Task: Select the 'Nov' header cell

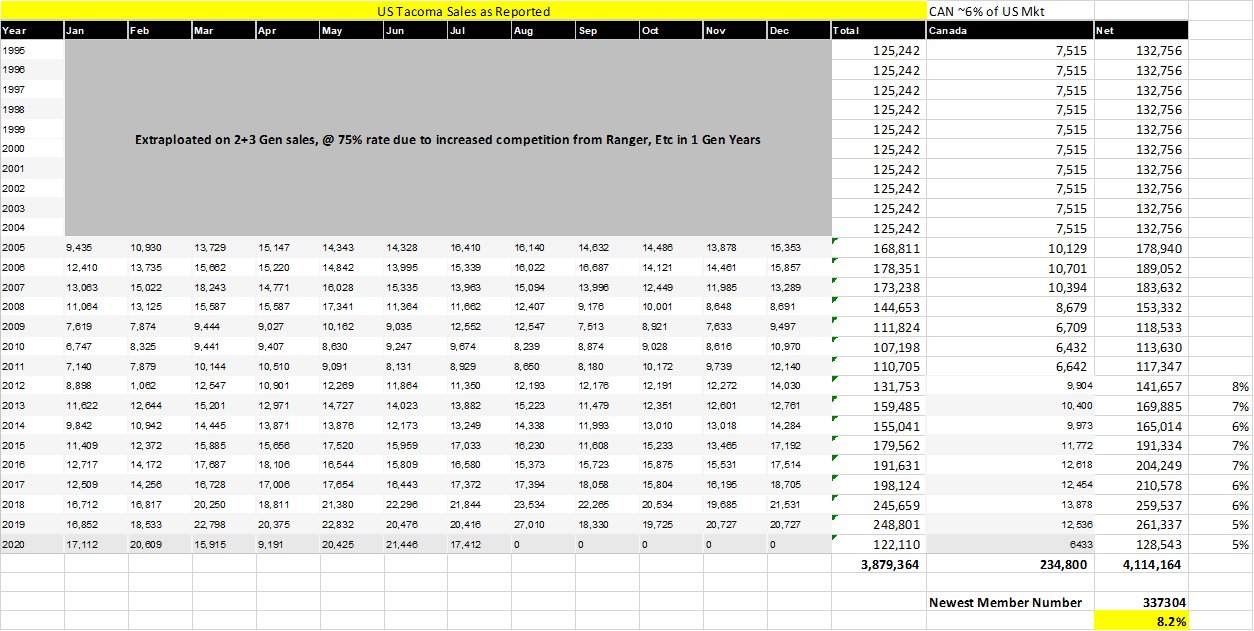Action: 735,31
